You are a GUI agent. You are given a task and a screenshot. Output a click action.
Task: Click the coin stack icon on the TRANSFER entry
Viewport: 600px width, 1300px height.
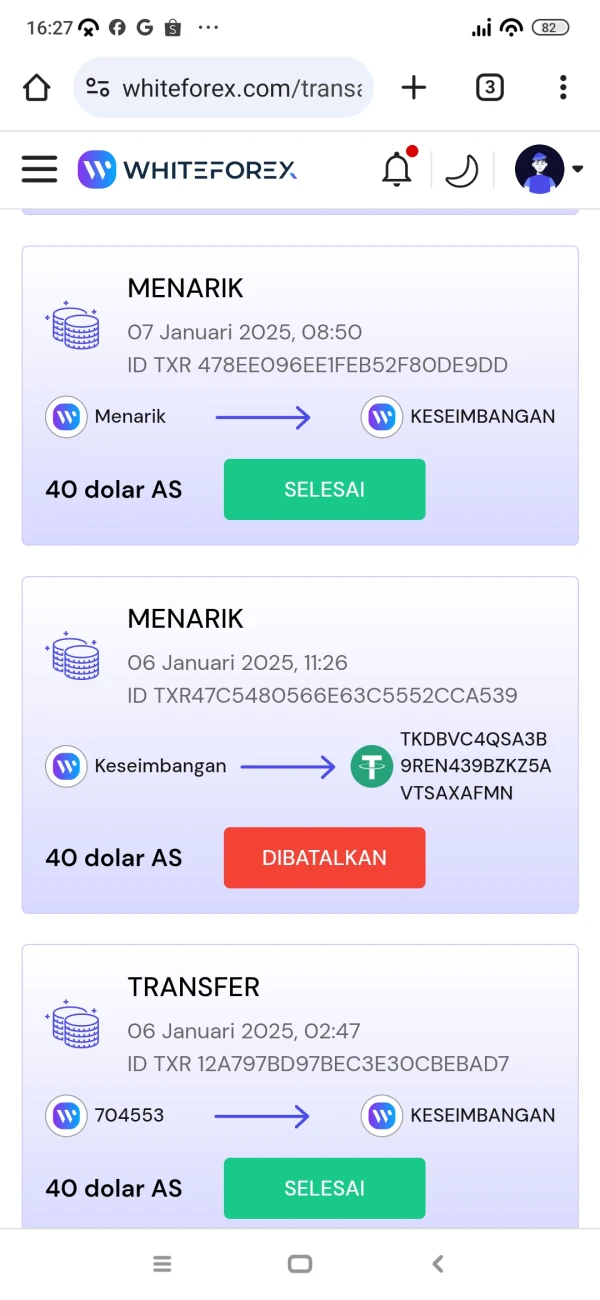coord(72,1025)
